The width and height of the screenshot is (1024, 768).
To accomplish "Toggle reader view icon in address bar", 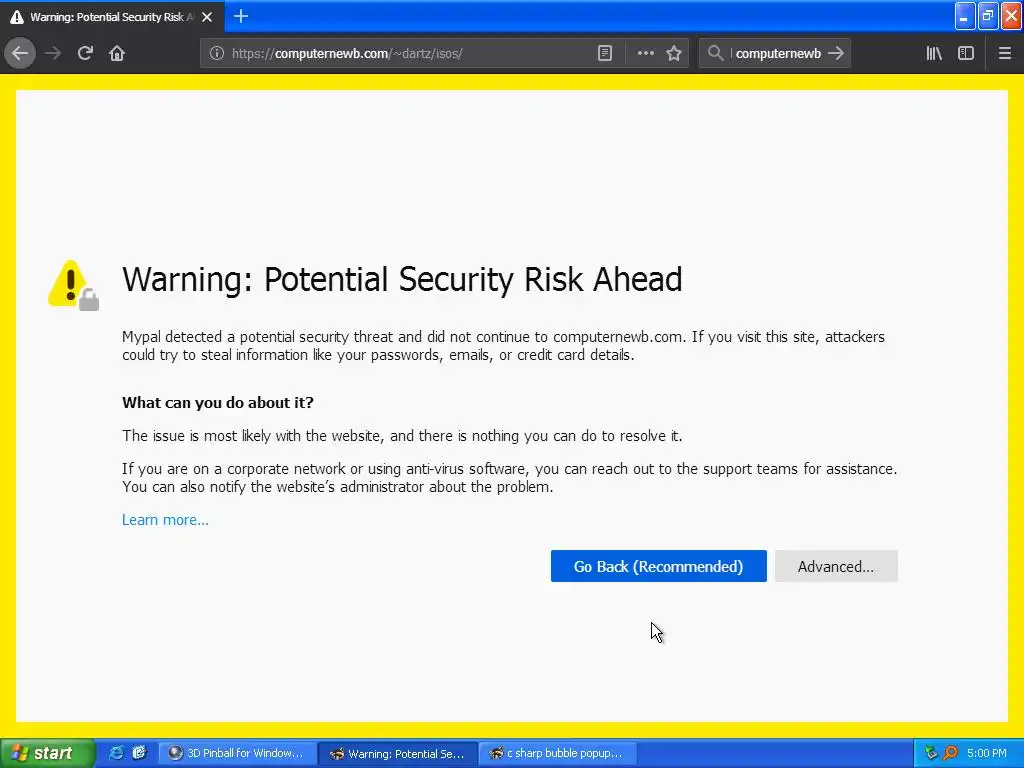I will [605, 54].
